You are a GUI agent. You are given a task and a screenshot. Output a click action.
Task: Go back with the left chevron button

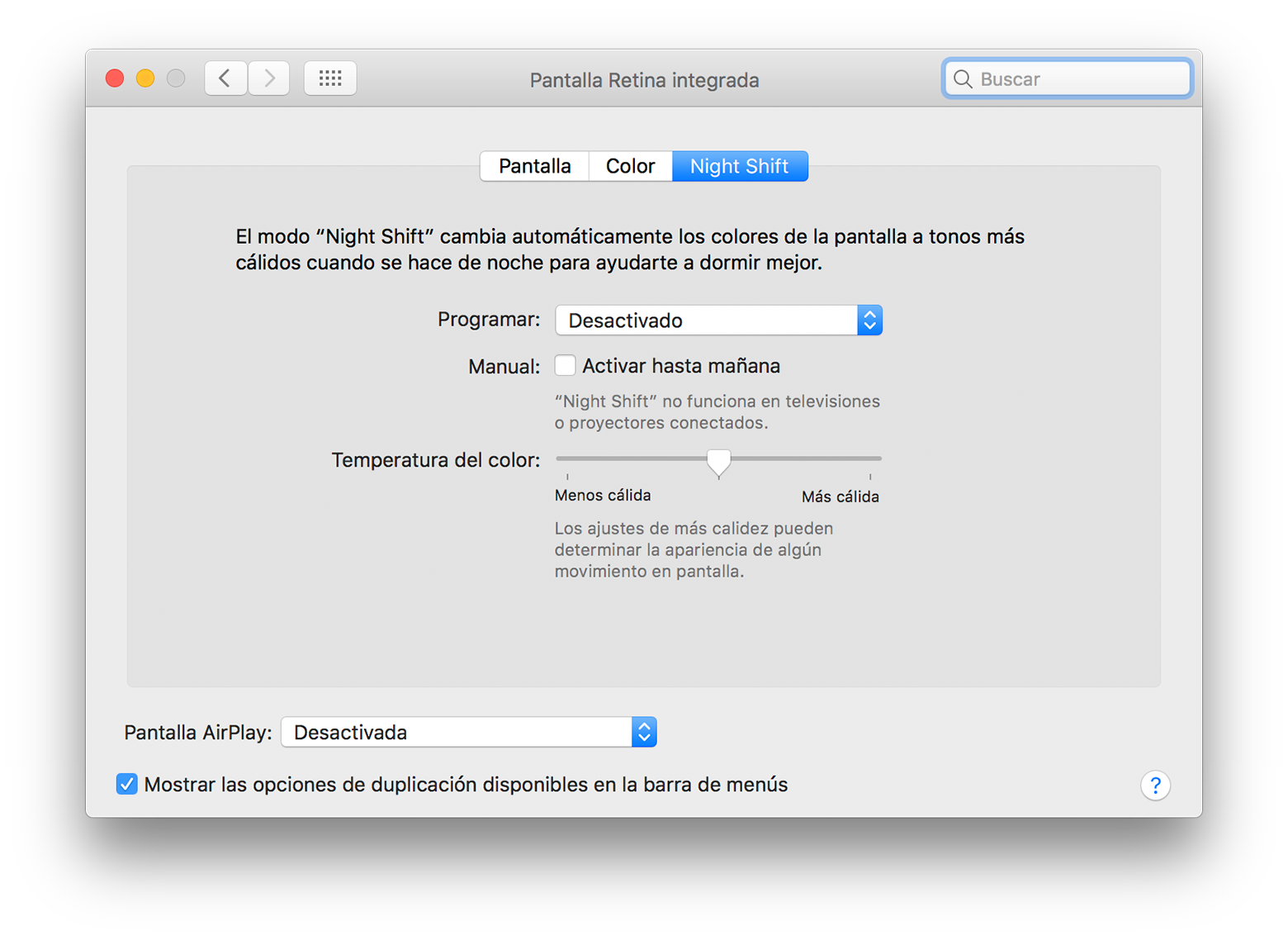[225, 78]
